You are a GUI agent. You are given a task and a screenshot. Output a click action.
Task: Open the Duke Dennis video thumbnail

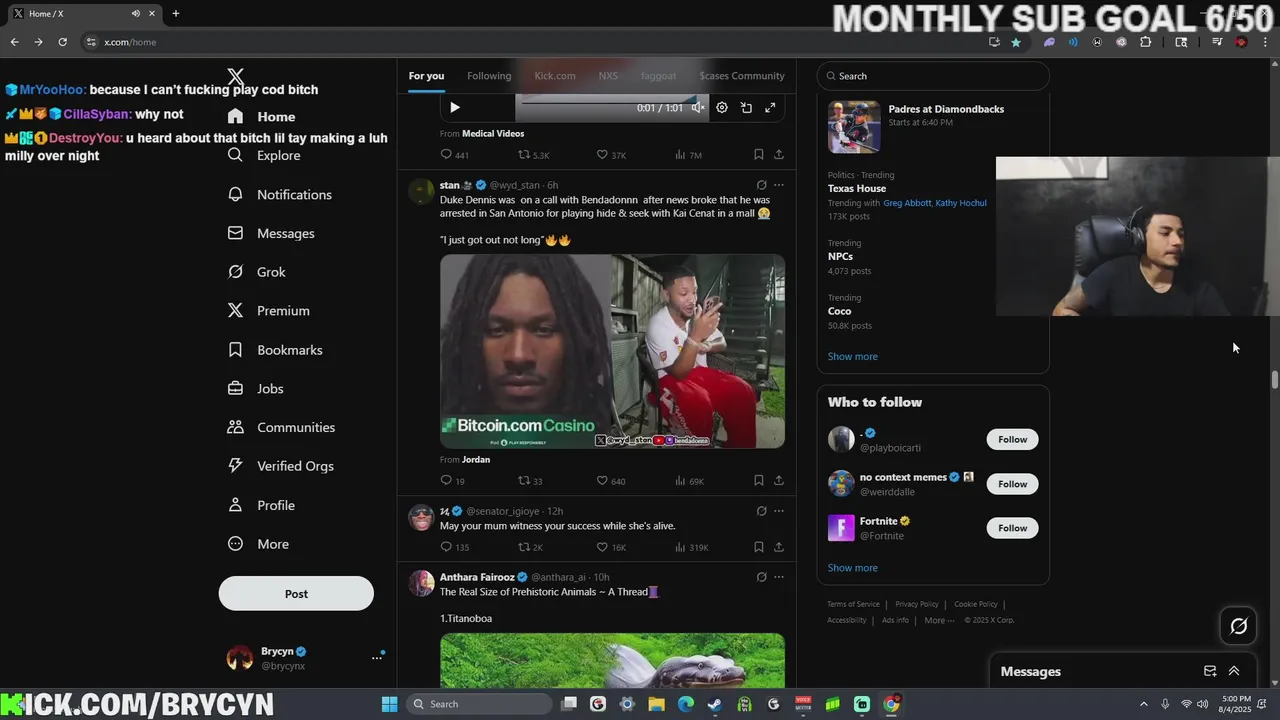tap(612, 351)
